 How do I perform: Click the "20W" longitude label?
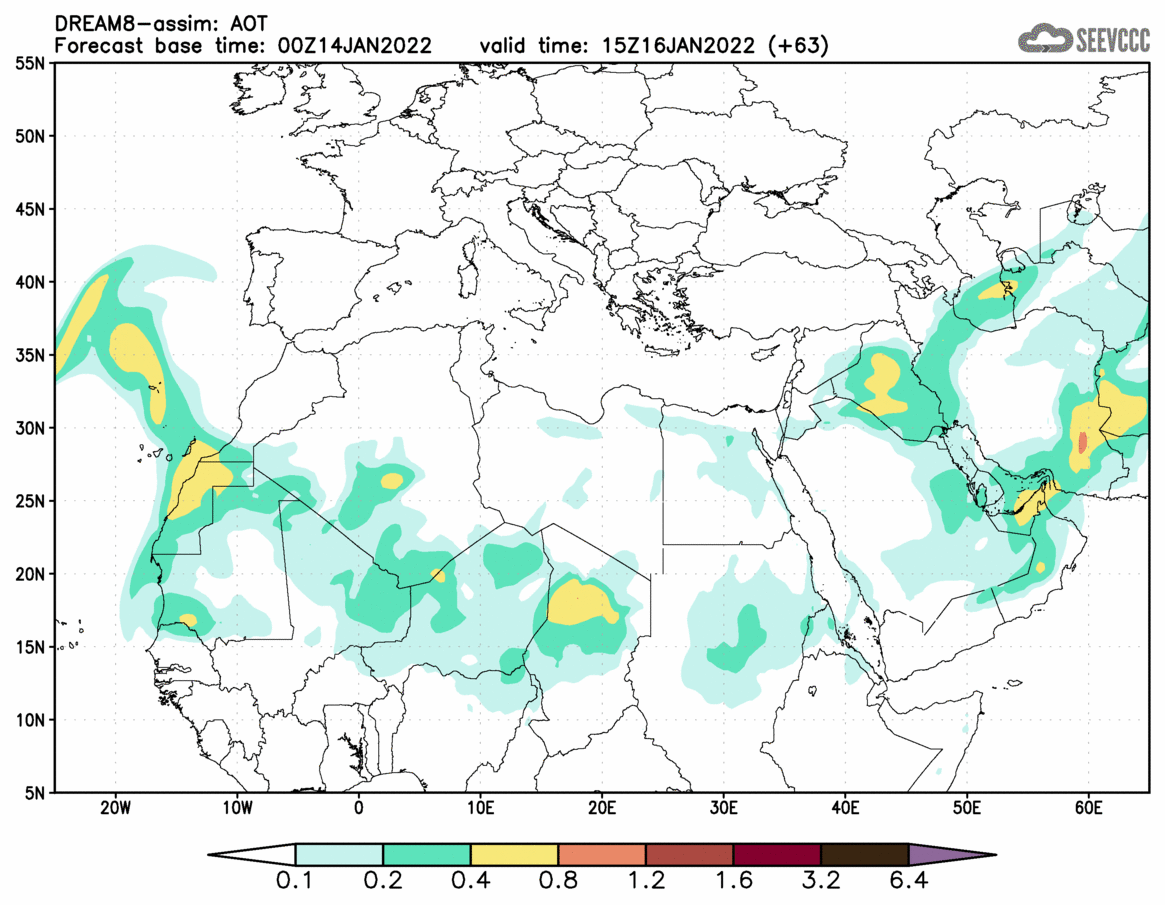pos(115,808)
